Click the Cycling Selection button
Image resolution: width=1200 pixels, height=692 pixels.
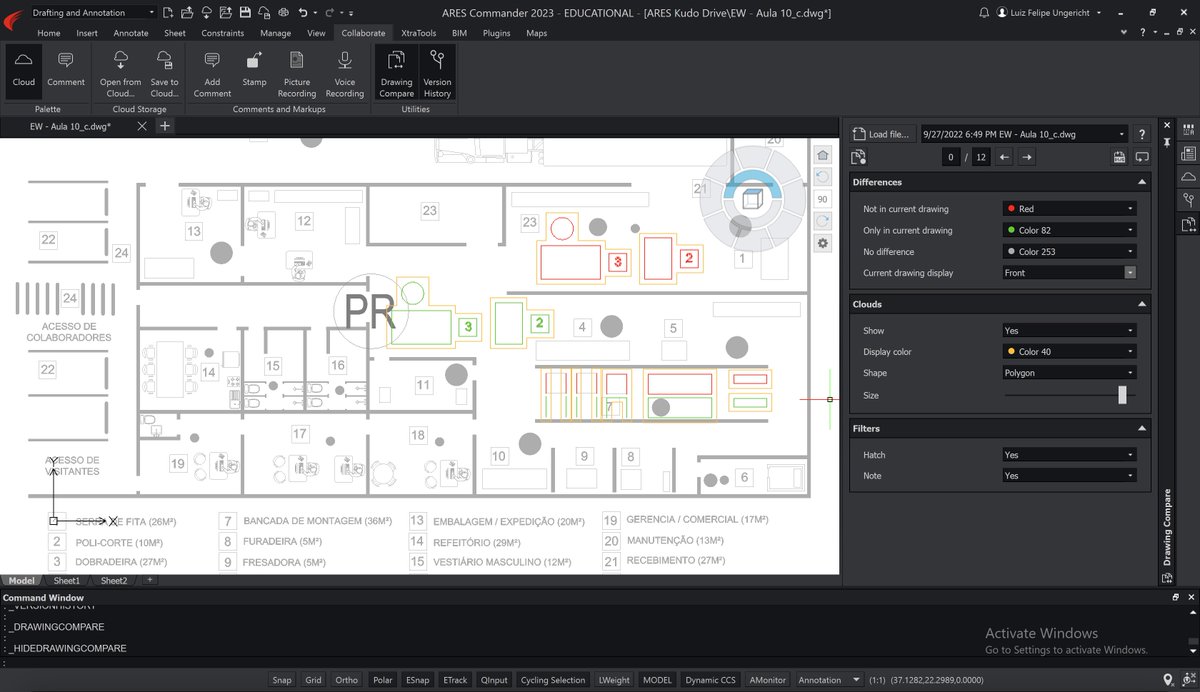coord(553,680)
